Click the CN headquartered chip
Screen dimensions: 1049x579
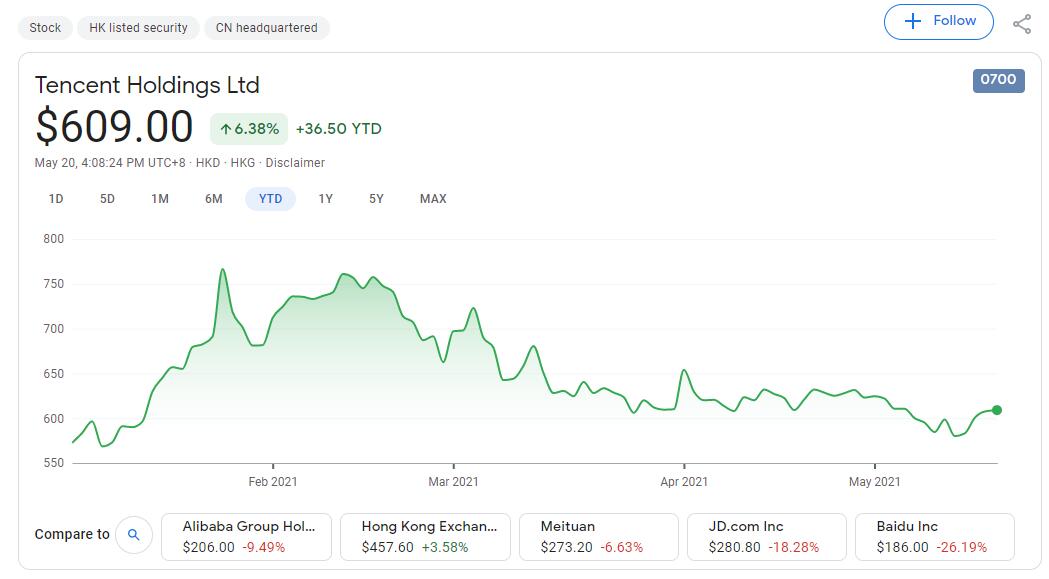tap(266, 28)
